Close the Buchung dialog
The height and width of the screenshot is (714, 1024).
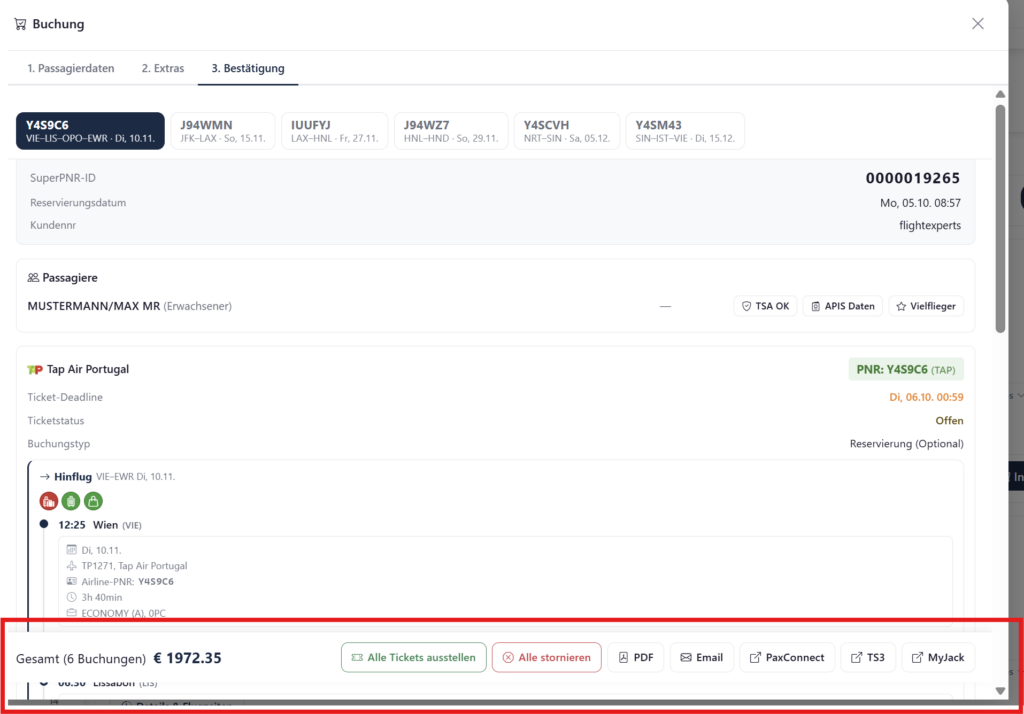(x=978, y=24)
